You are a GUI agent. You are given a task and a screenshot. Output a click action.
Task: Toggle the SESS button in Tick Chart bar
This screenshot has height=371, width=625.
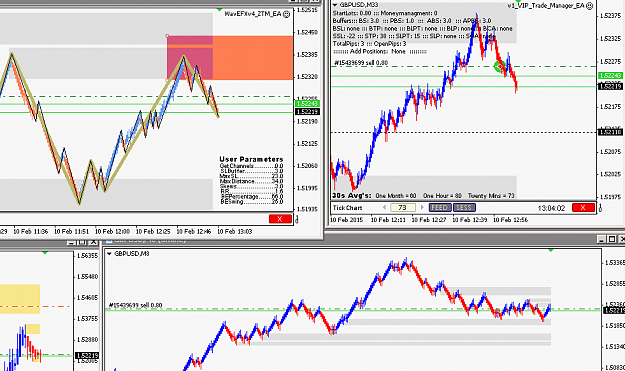click(464, 208)
